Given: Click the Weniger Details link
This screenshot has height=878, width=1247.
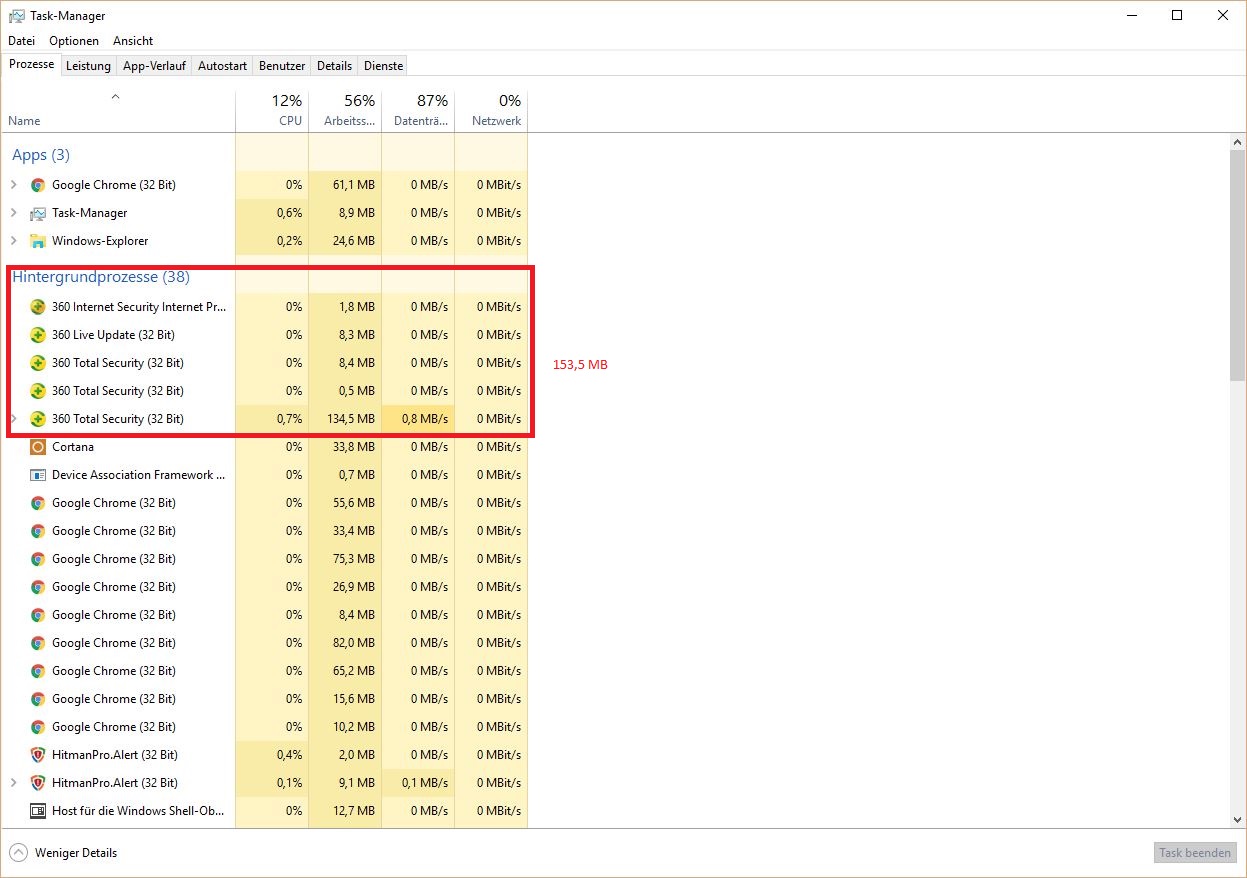Looking at the screenshot, I should [76, 853].
